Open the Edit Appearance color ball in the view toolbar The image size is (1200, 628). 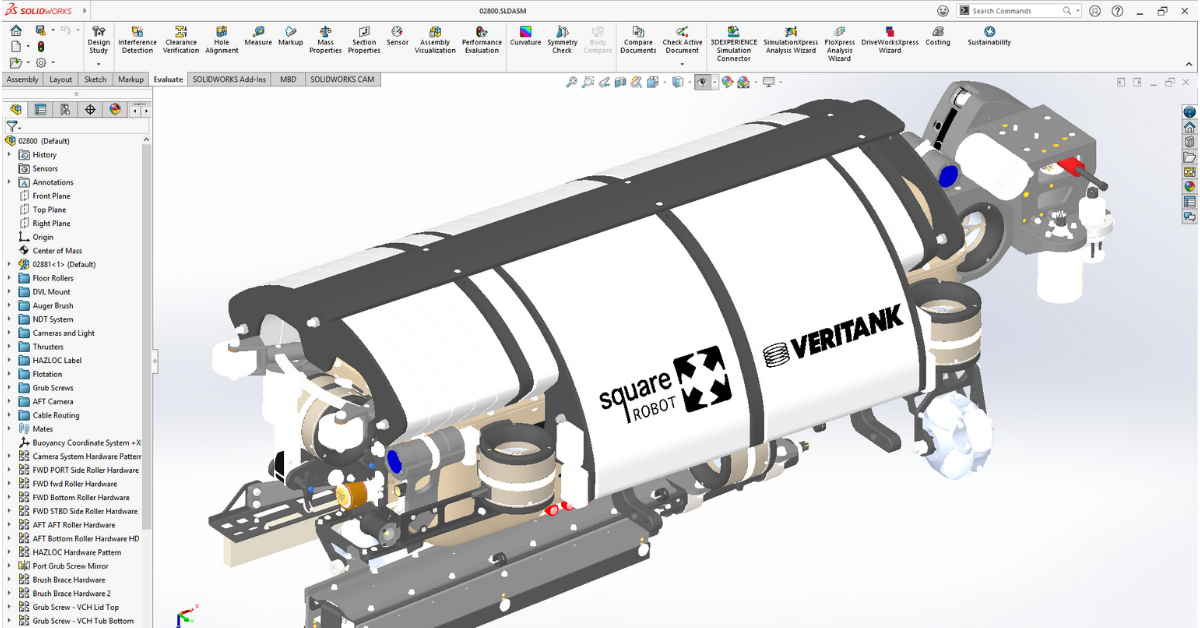pyautogui.click(x=728, y=82)
